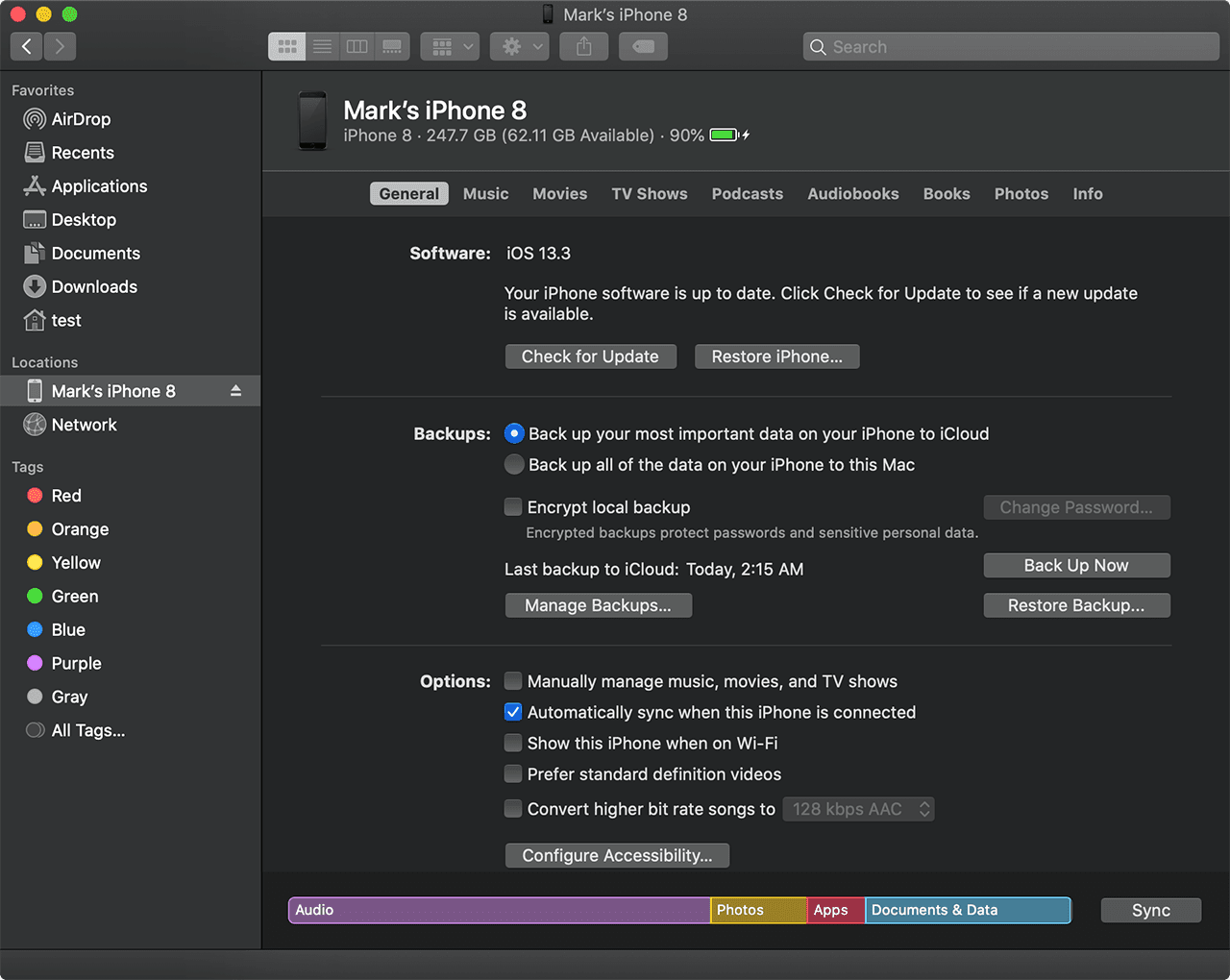This screenshot has height=980, width=1230.
Task: Eject Mark's iPhone 8 from sidebar
Action: 235,391
